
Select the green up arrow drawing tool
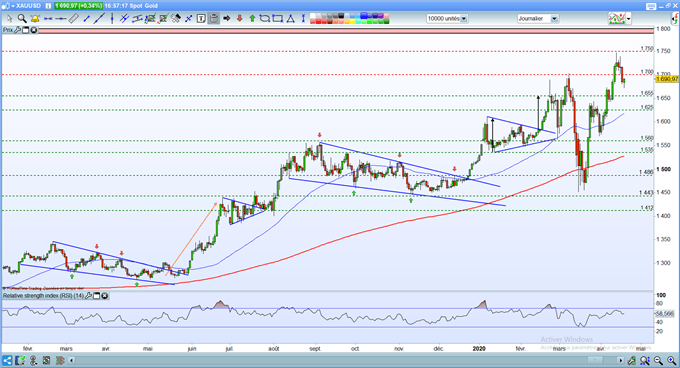point(252,19)
